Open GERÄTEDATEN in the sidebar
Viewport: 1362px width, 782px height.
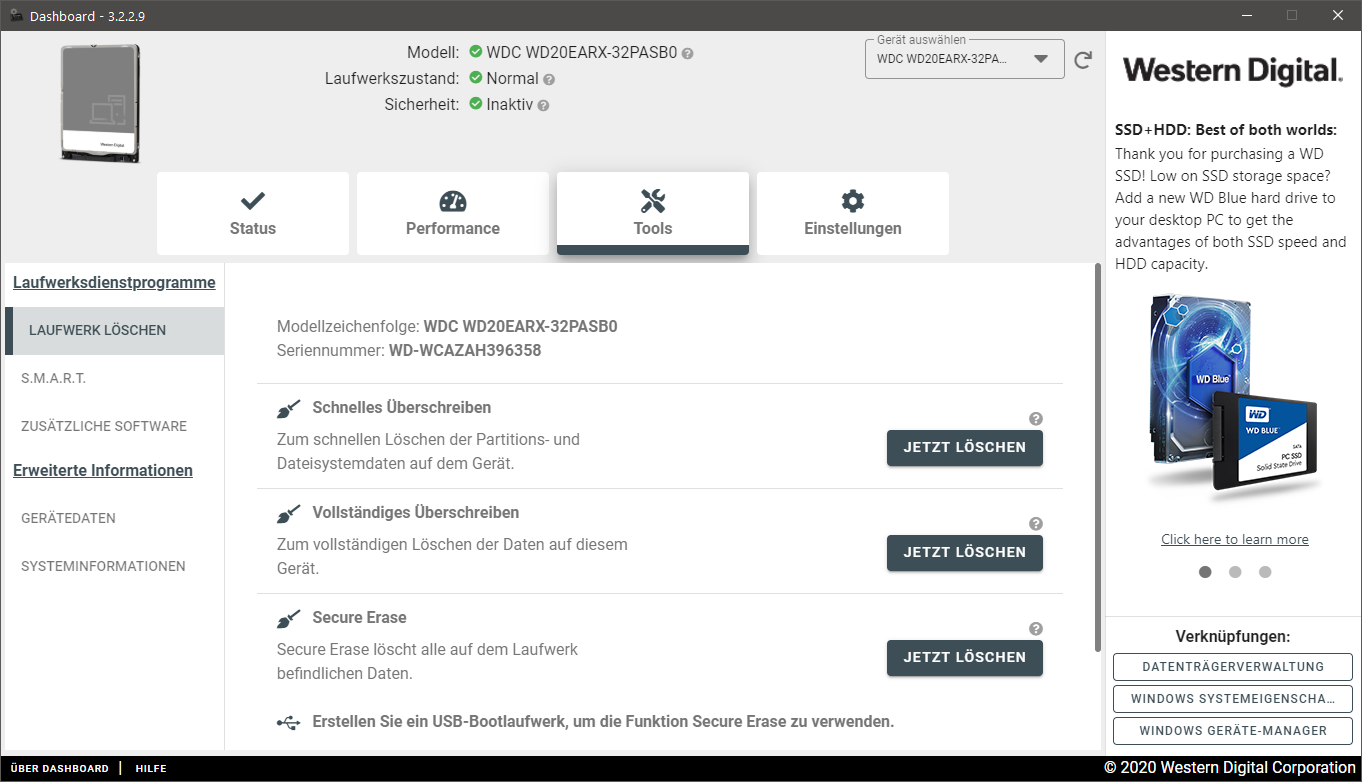[115, 519]
